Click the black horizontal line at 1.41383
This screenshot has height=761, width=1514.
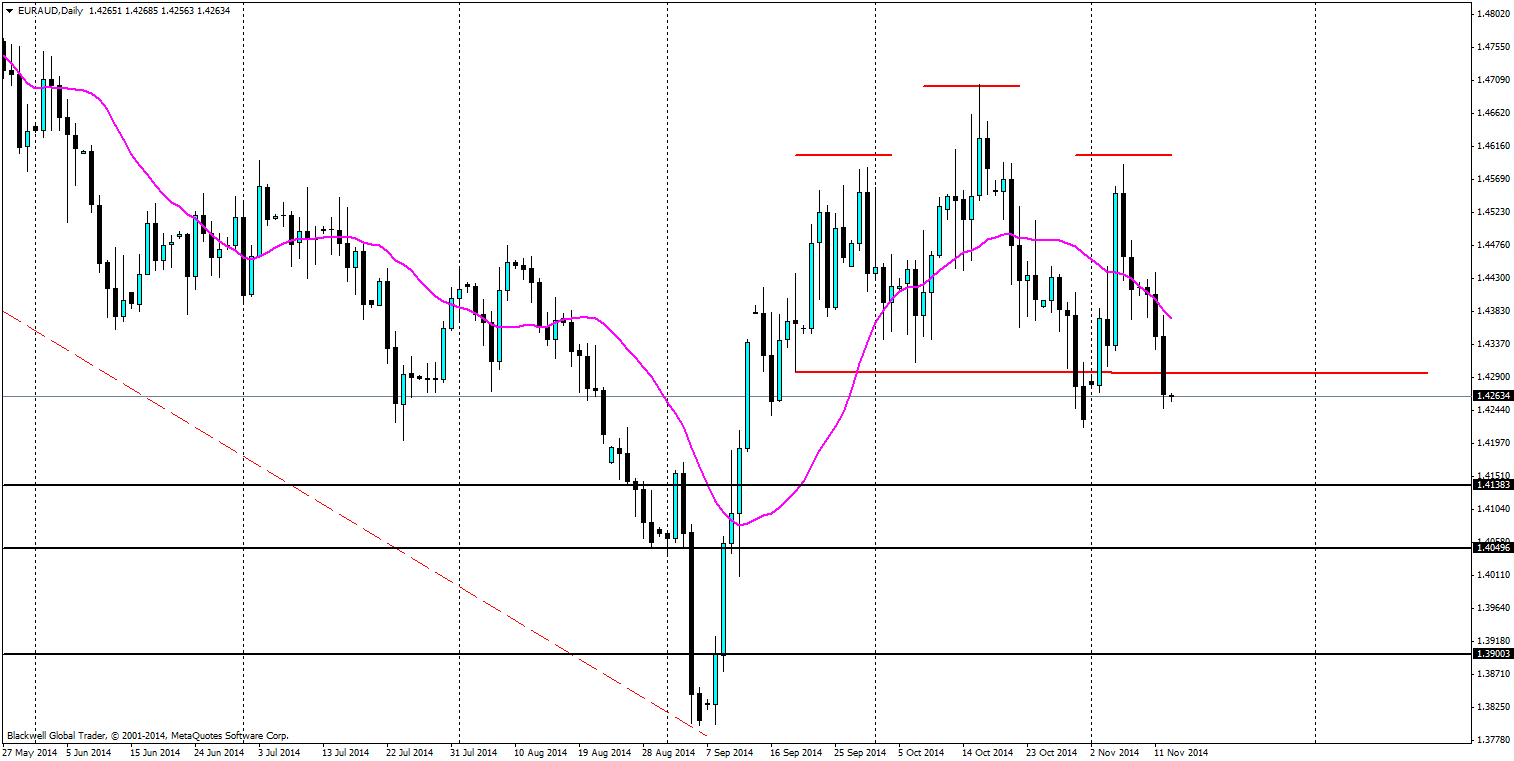tap(737, 485)
